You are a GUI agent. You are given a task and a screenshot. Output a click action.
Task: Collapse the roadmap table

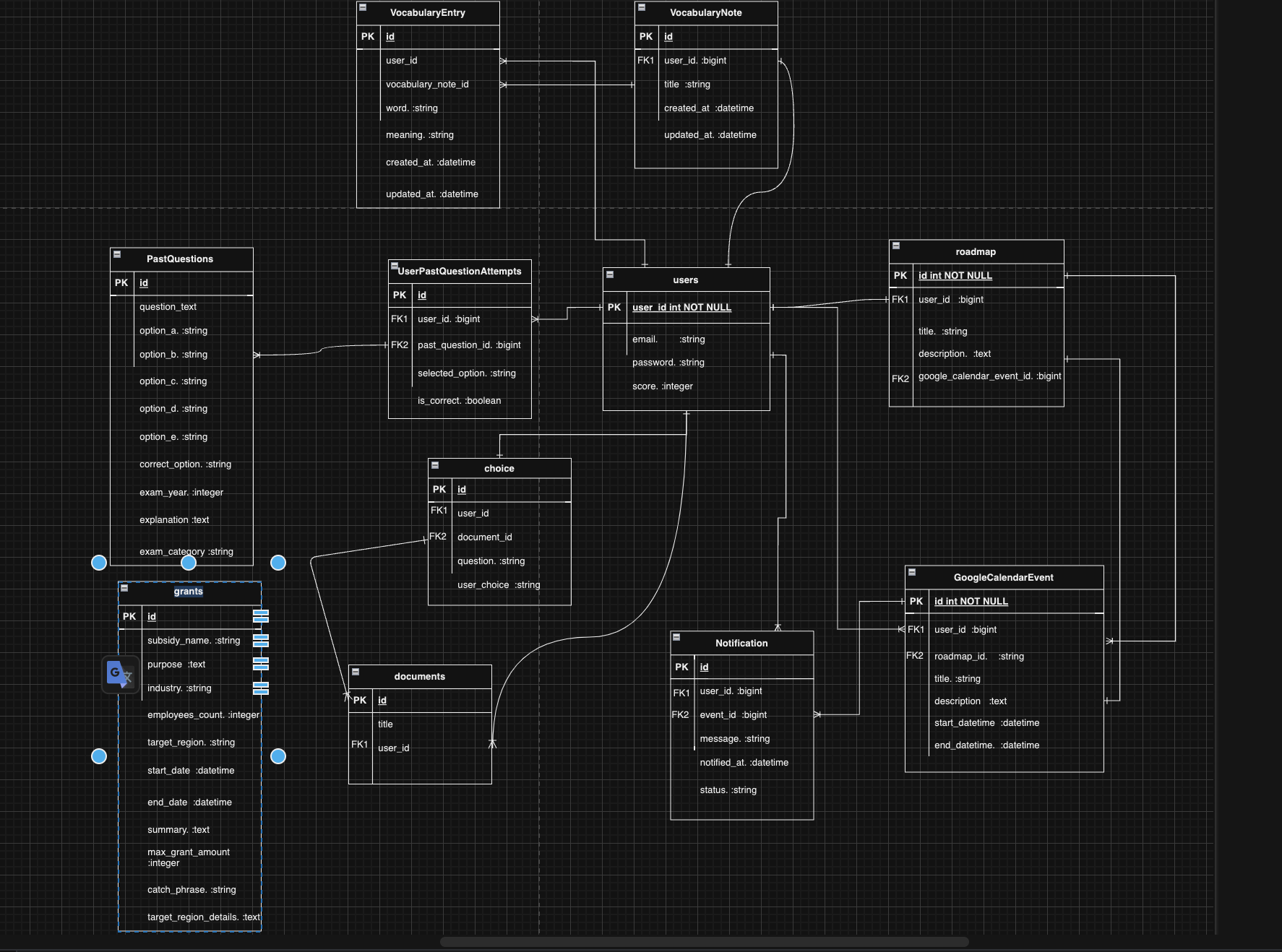(895, 246)
